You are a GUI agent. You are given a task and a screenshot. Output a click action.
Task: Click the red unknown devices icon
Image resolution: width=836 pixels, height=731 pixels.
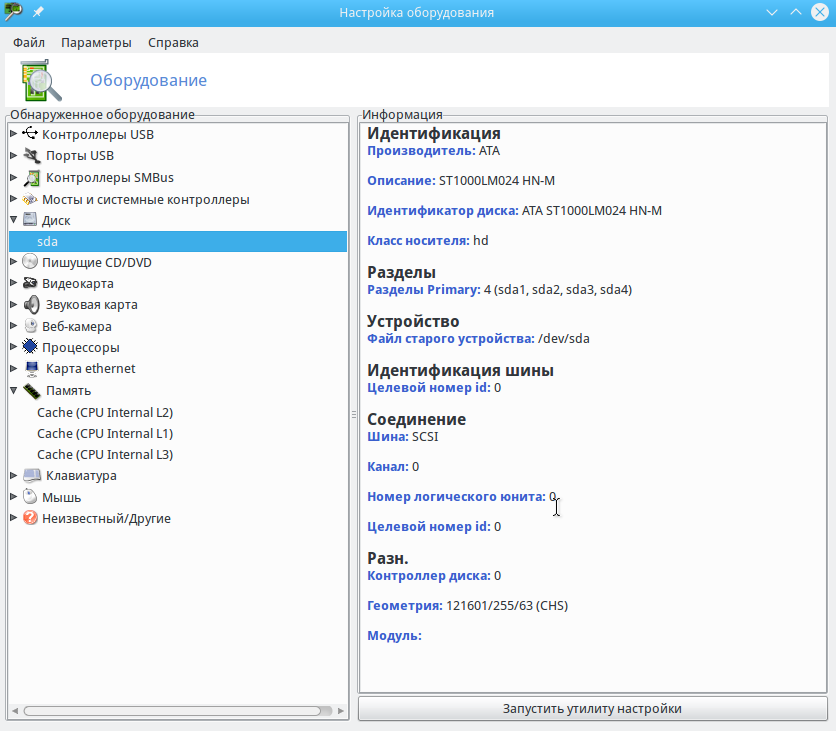click(x=30, y=518)
